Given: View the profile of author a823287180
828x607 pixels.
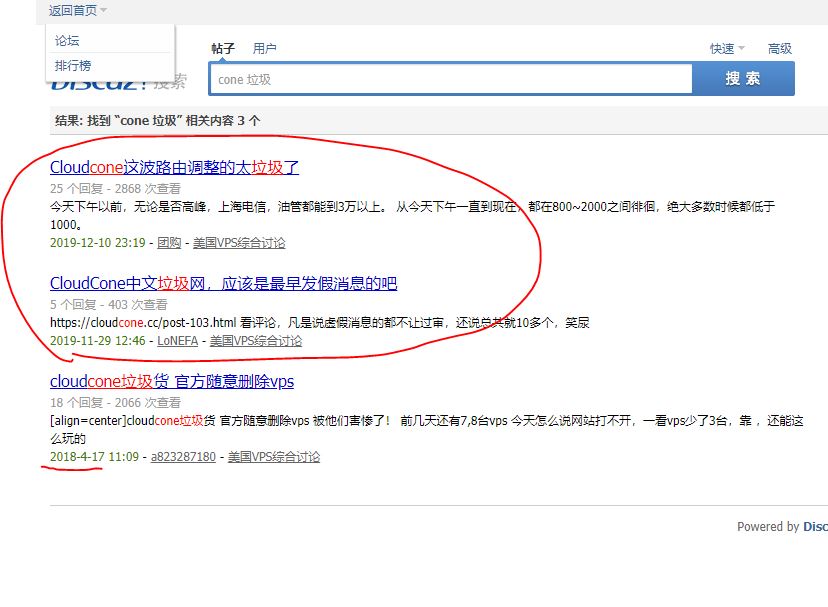Looking at the screenshot, I should 183,457.
